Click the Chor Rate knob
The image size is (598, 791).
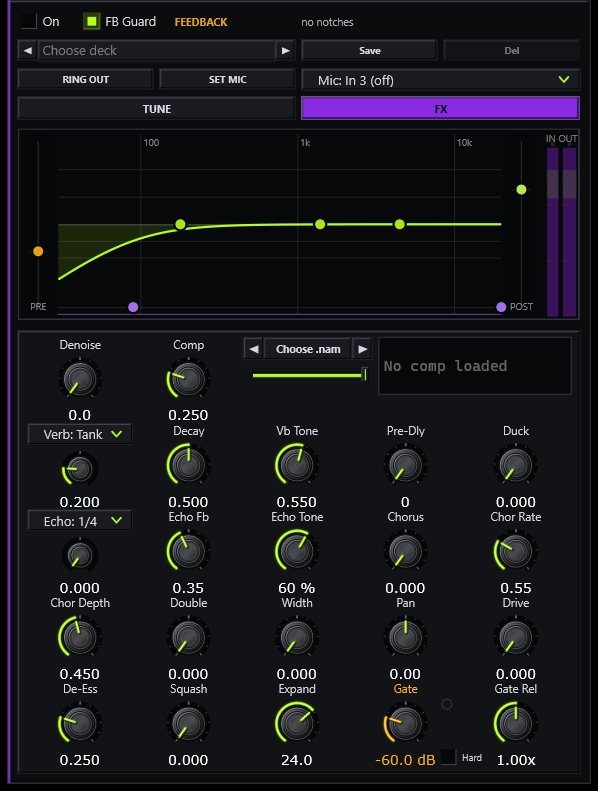pyautogui.click(x=515, y=551)
